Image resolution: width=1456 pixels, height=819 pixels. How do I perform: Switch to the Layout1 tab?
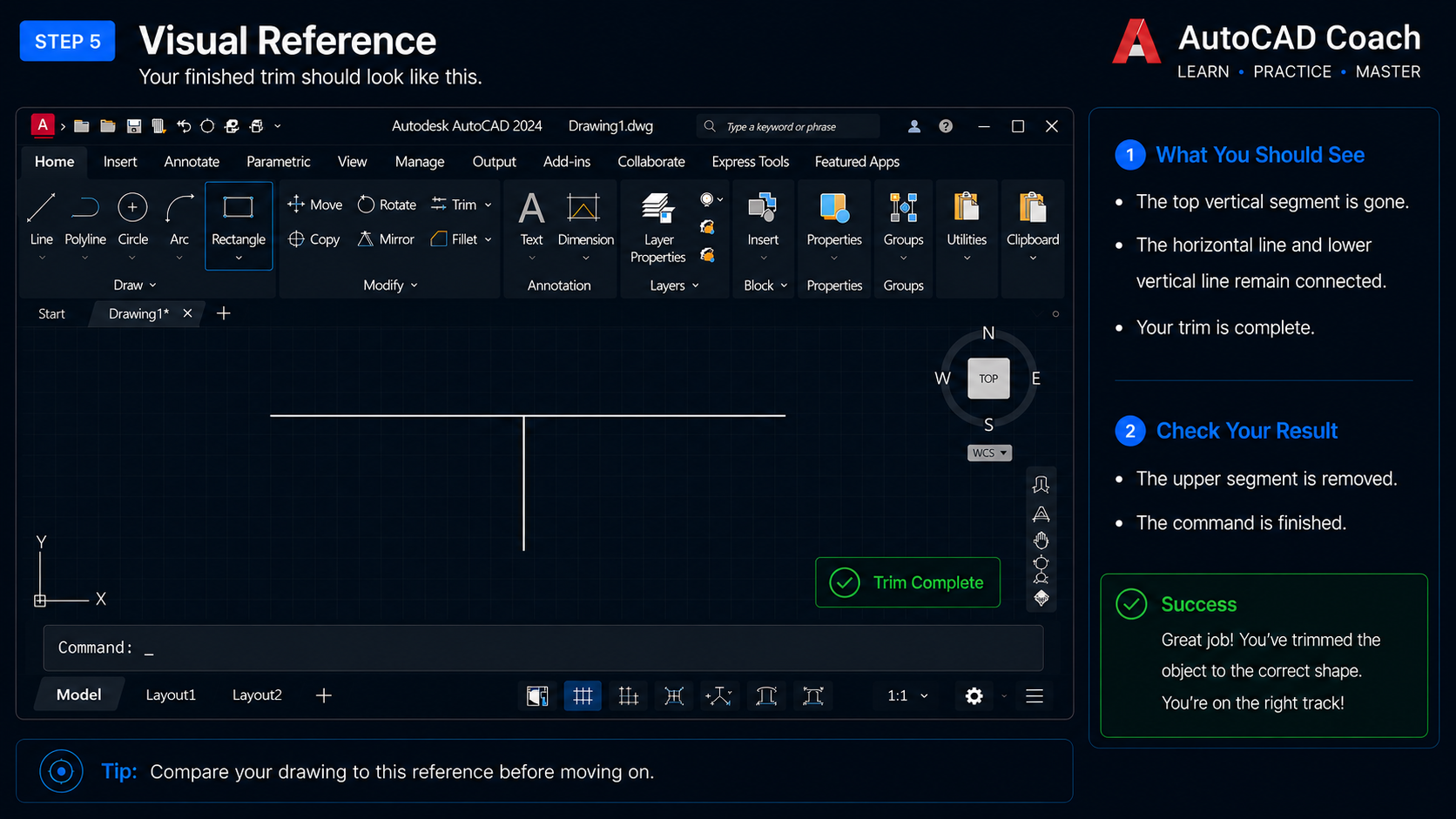coord(171,695)
